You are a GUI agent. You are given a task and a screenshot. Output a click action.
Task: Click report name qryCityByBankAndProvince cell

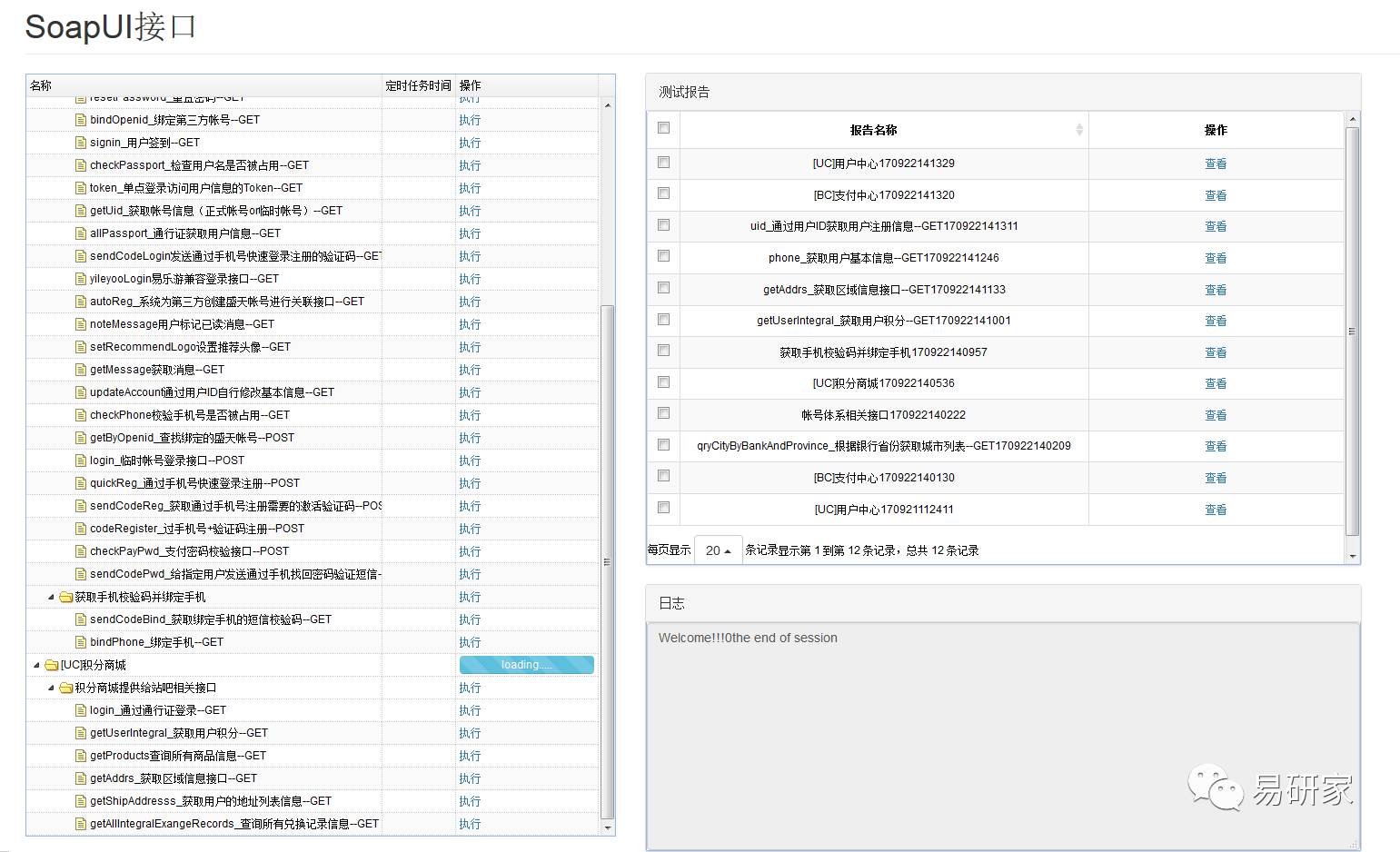[x=884, y=446]
